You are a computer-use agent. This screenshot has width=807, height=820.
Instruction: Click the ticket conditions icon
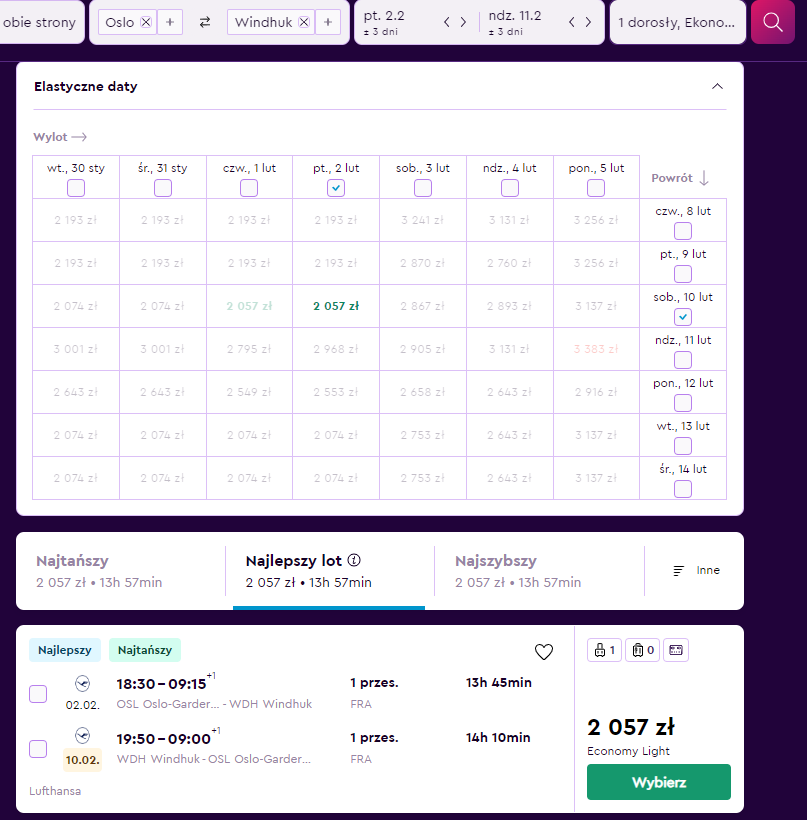(x=676, y=650)
